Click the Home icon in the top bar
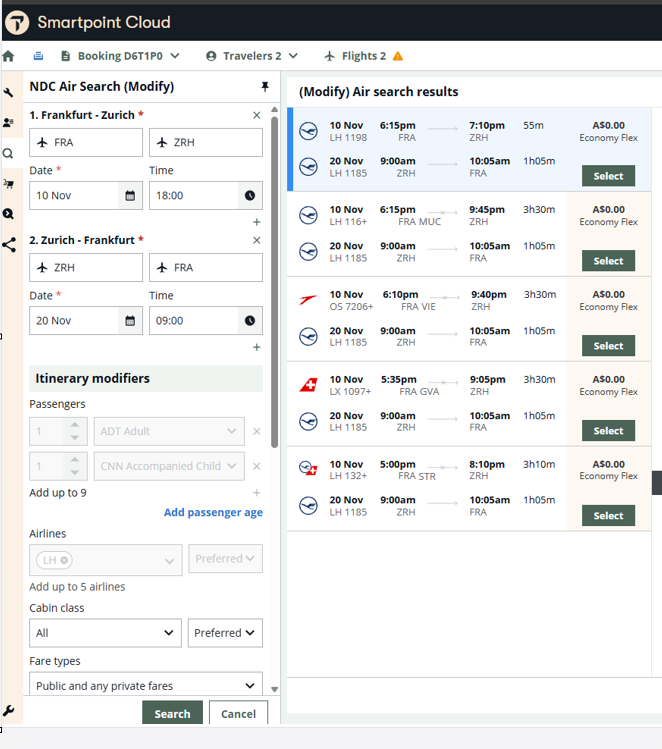 [x=9, y=57]
